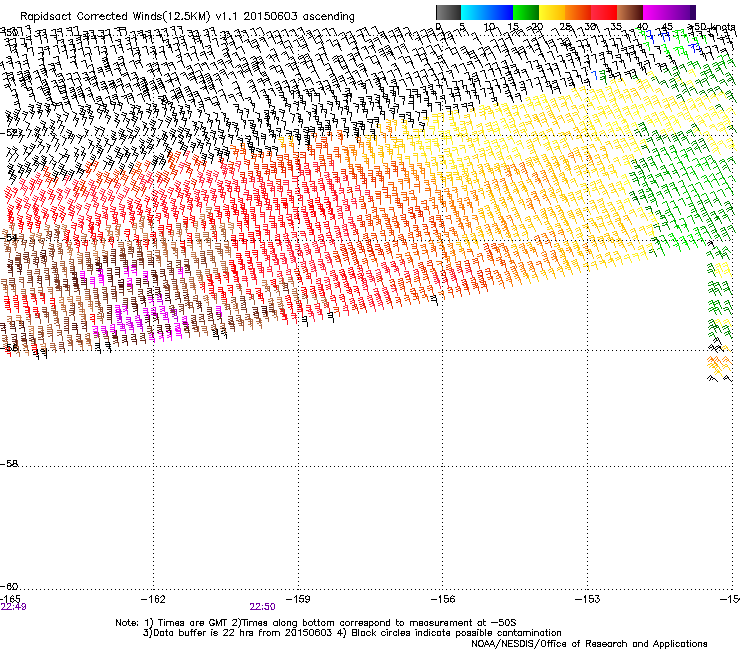
Task: Click the purple 22:50 time label
Action: (262, 607)
